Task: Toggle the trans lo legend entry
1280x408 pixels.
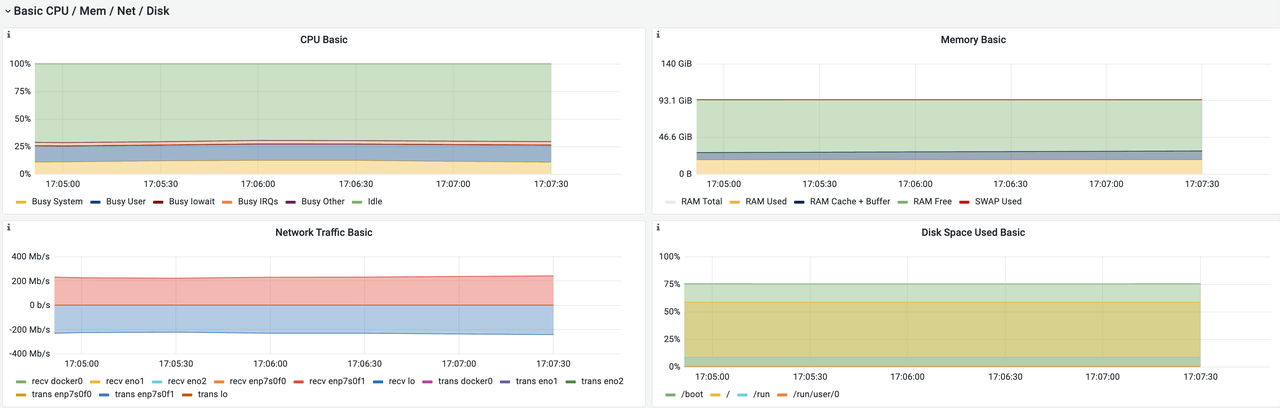Action: (214, 394)
